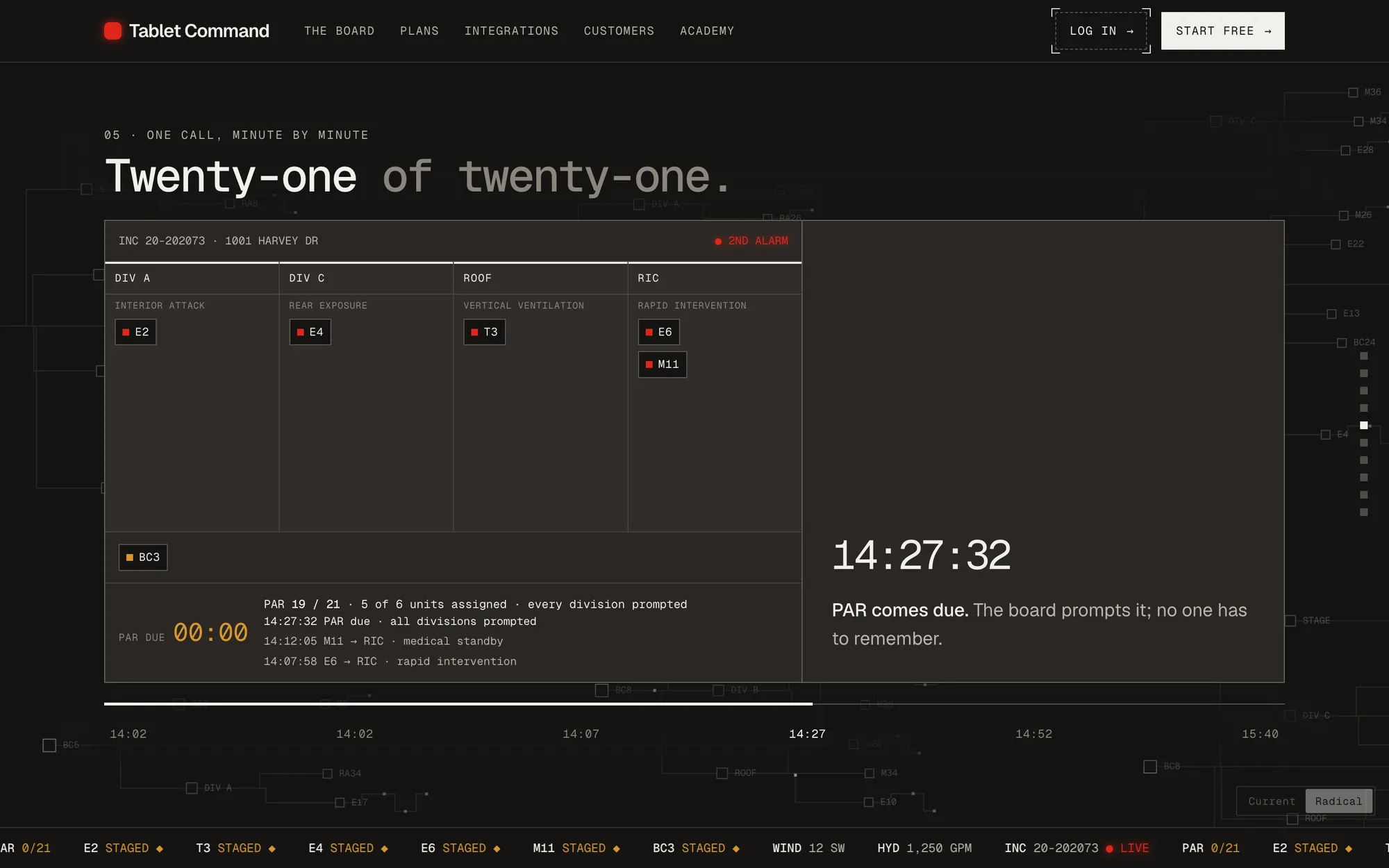Click the 14:27:32 PAR due log entry
Image resolution: width=1389 pixels, height=868 pixels.
(400, 621)
